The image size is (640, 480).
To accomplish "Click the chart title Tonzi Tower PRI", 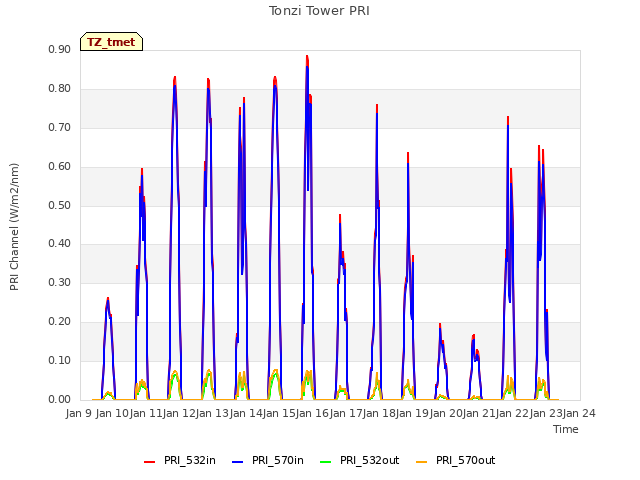I will 319,11.
